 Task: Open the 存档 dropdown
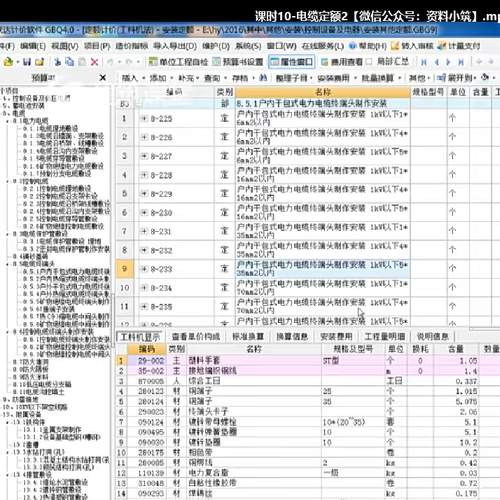(x=243, y=78)
